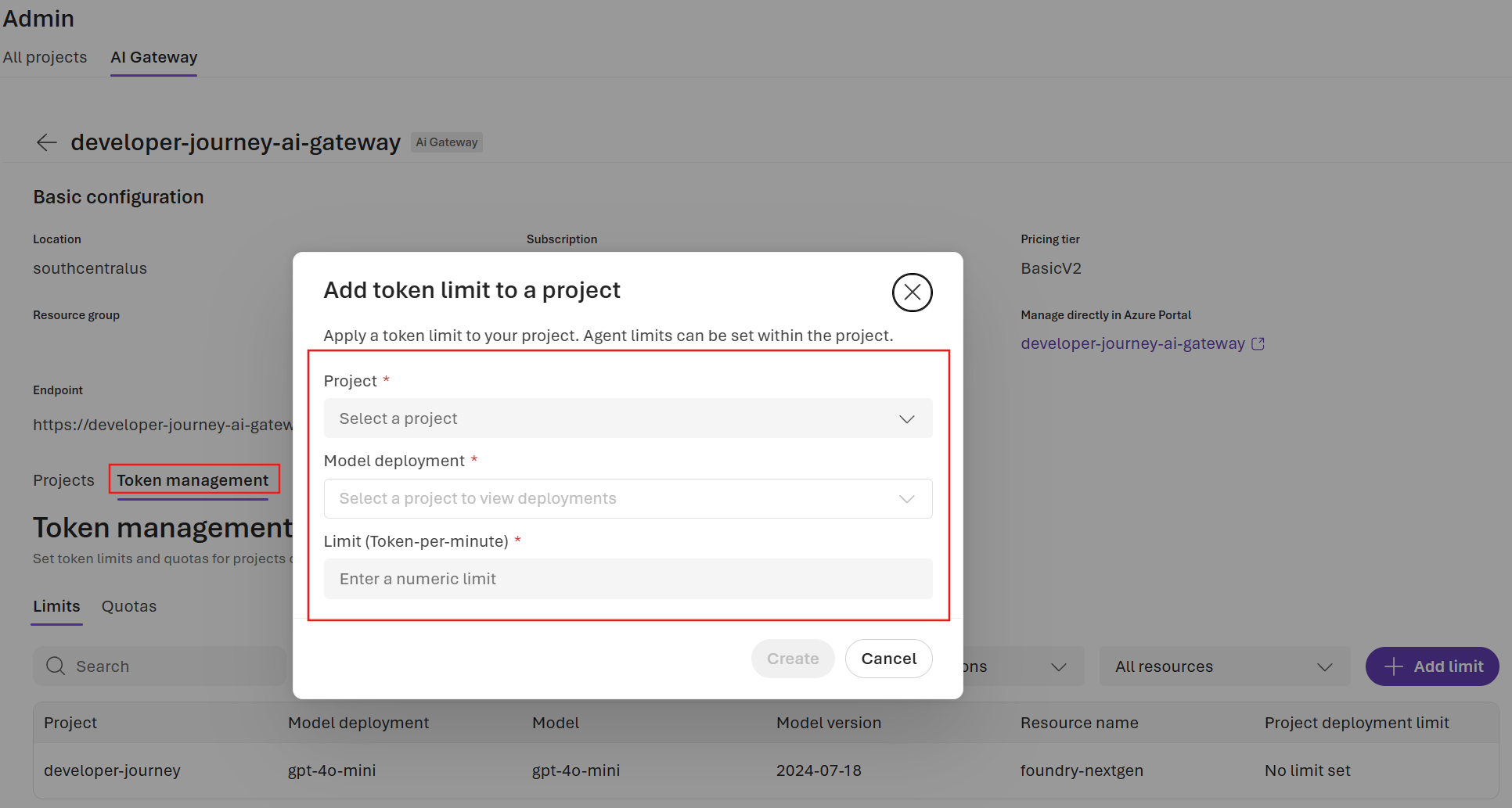
Task: Click the southcentralus location value
Action: pyautogui.click(x=90, y=268)
